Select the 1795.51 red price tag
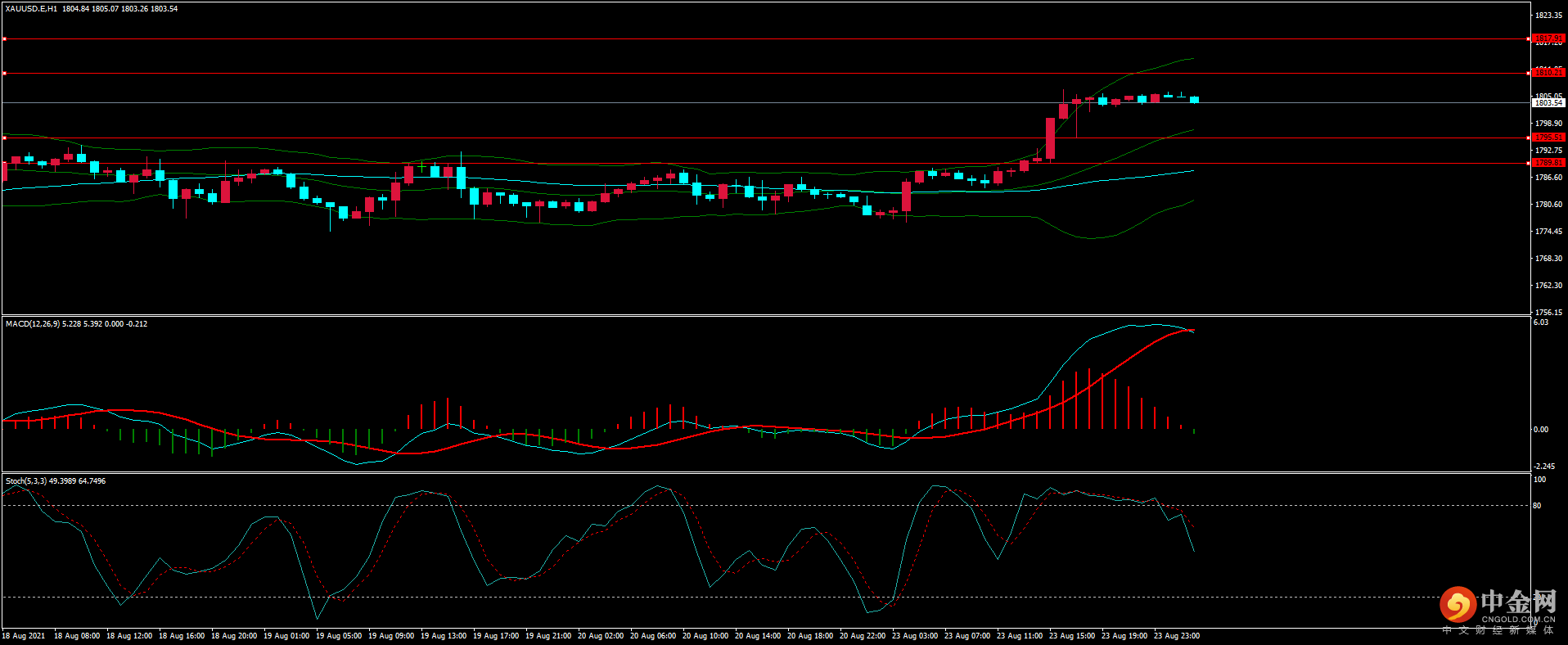The width and height of the screenshot is (1568, 645). pyautogui.click(x=1548, y=138)
